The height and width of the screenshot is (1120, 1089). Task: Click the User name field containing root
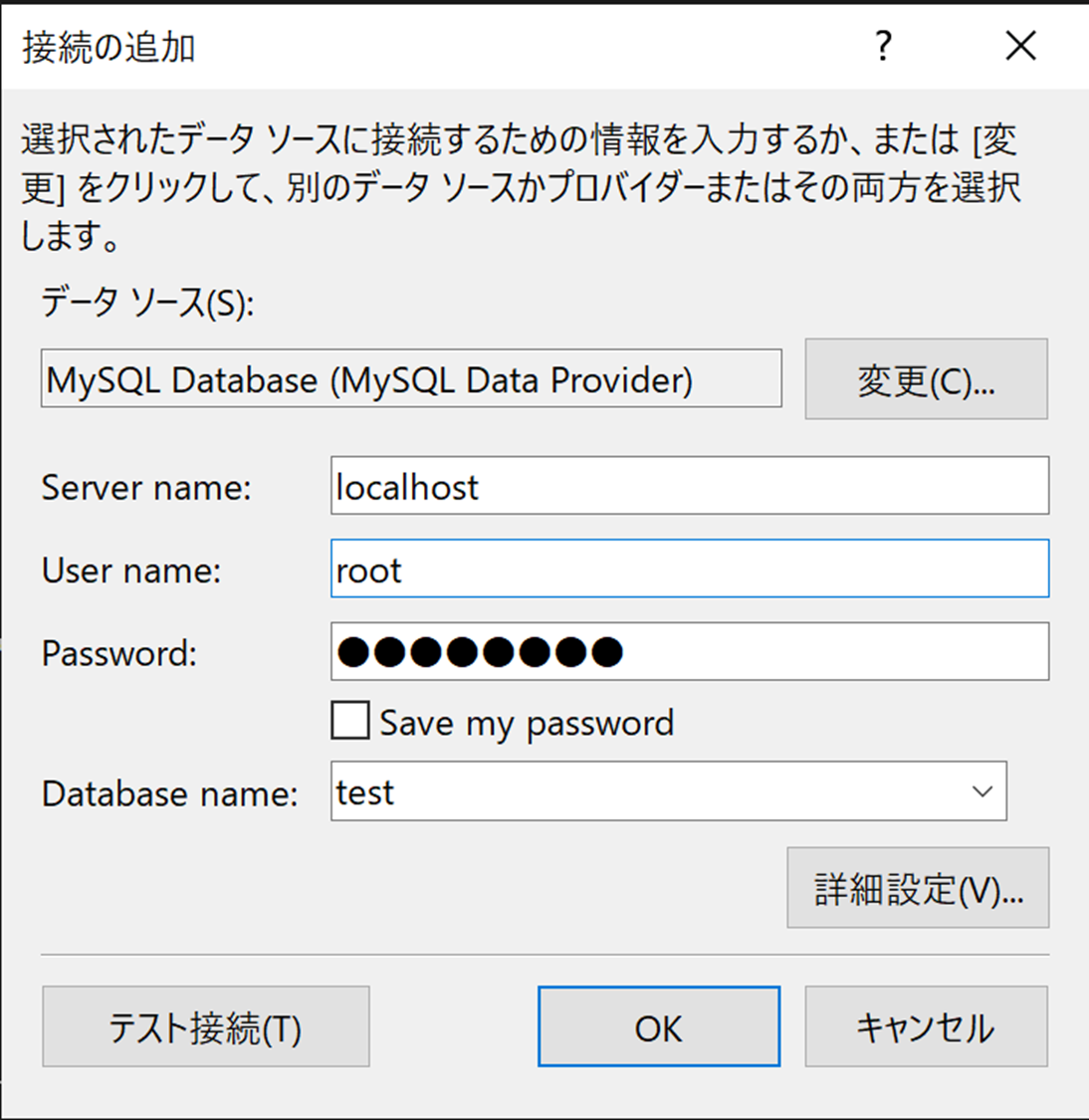(x=690, y=568)
